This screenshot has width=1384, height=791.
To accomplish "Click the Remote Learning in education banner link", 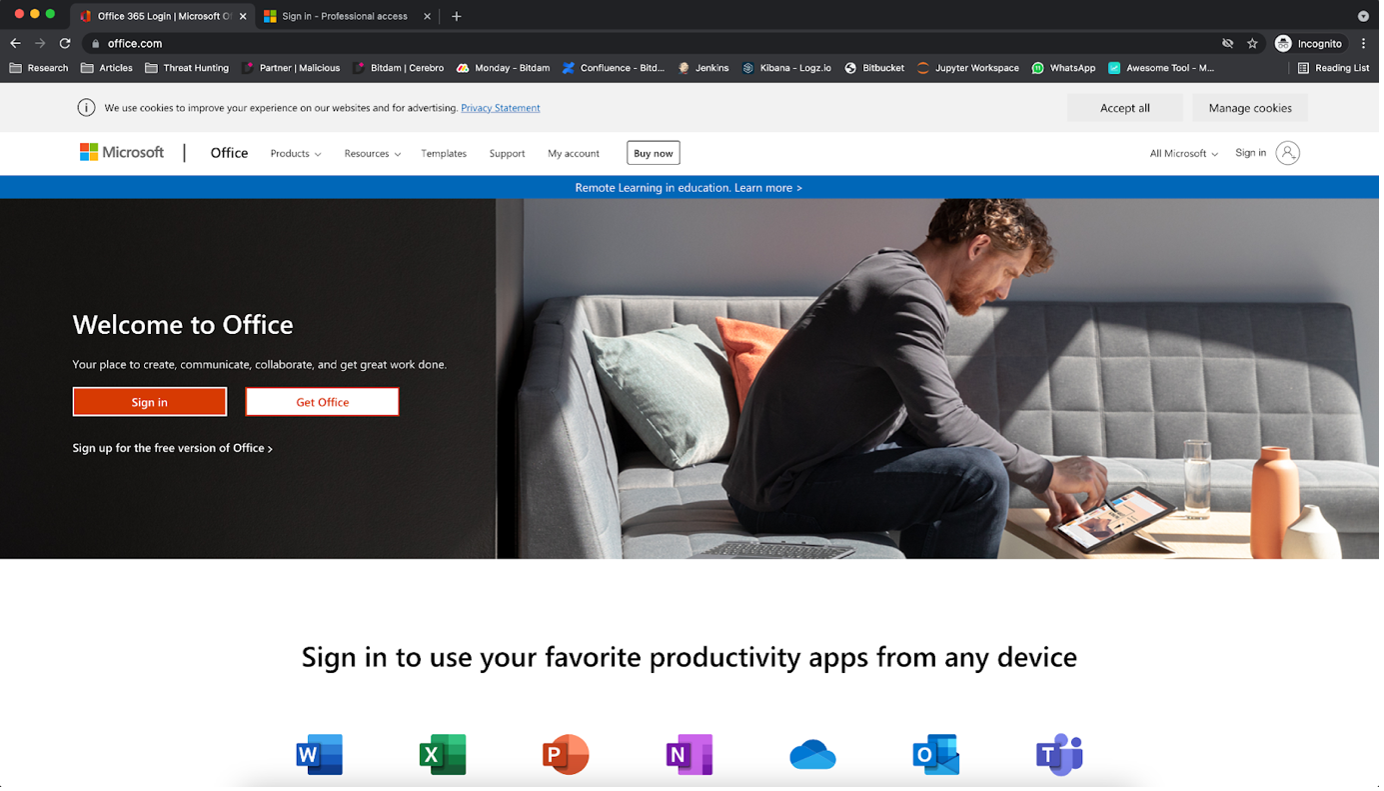I will coord(691,188).
